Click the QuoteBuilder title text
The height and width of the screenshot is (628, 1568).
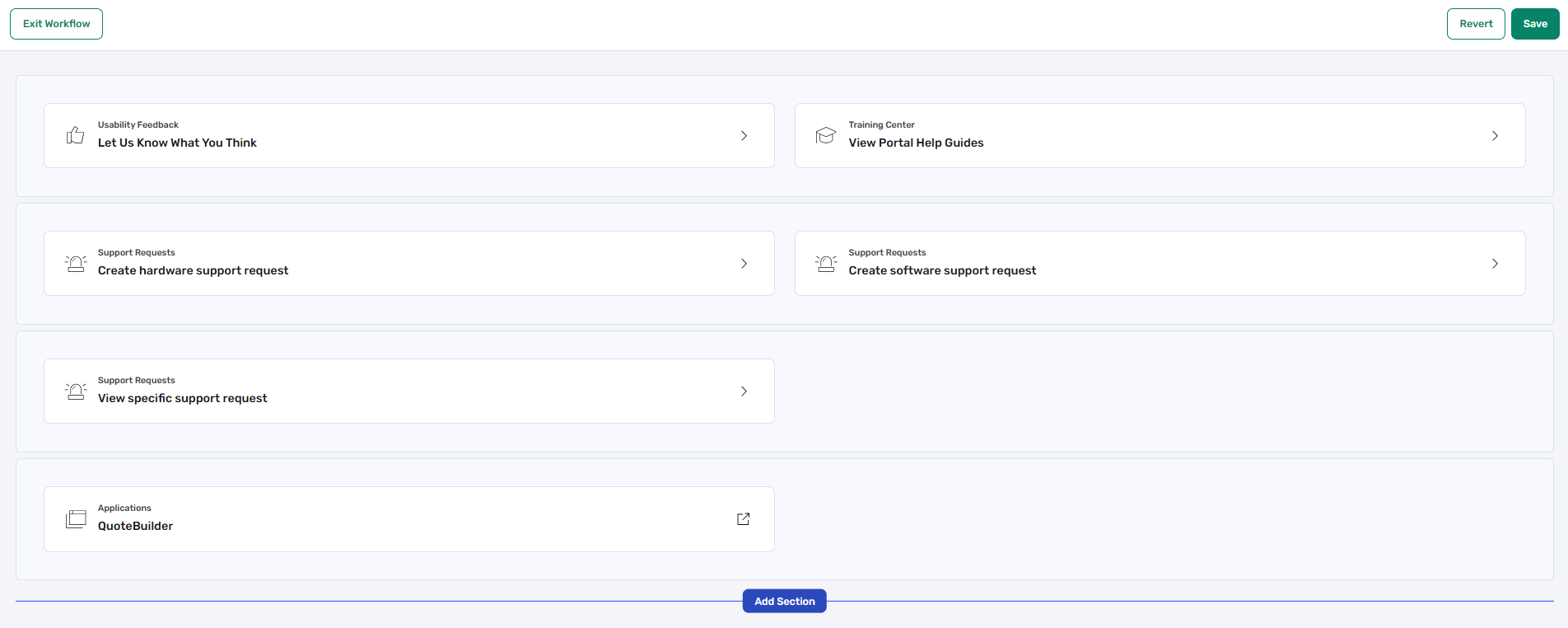click(135, 527)
